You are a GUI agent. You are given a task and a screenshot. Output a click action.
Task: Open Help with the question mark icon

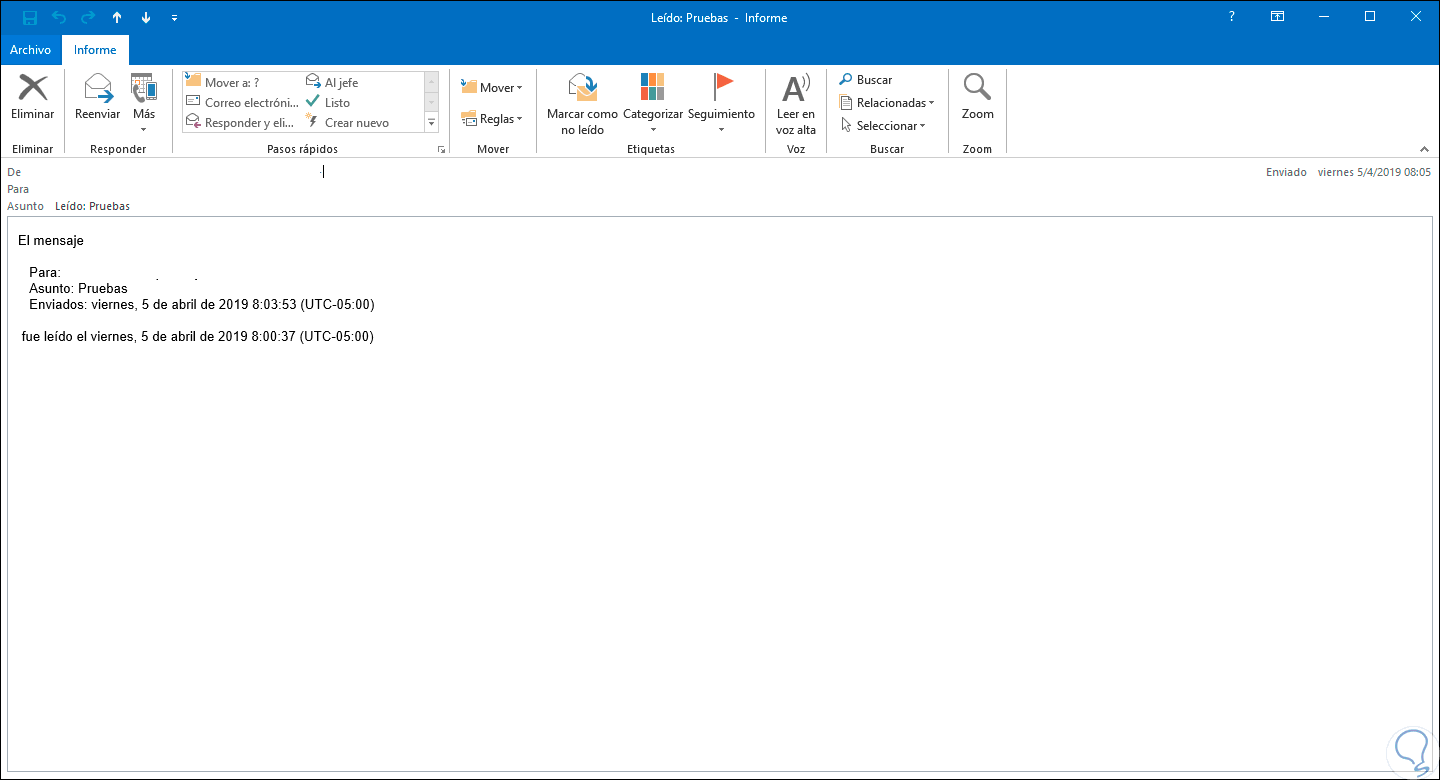pyautogui.click(x=1231, y=17)
